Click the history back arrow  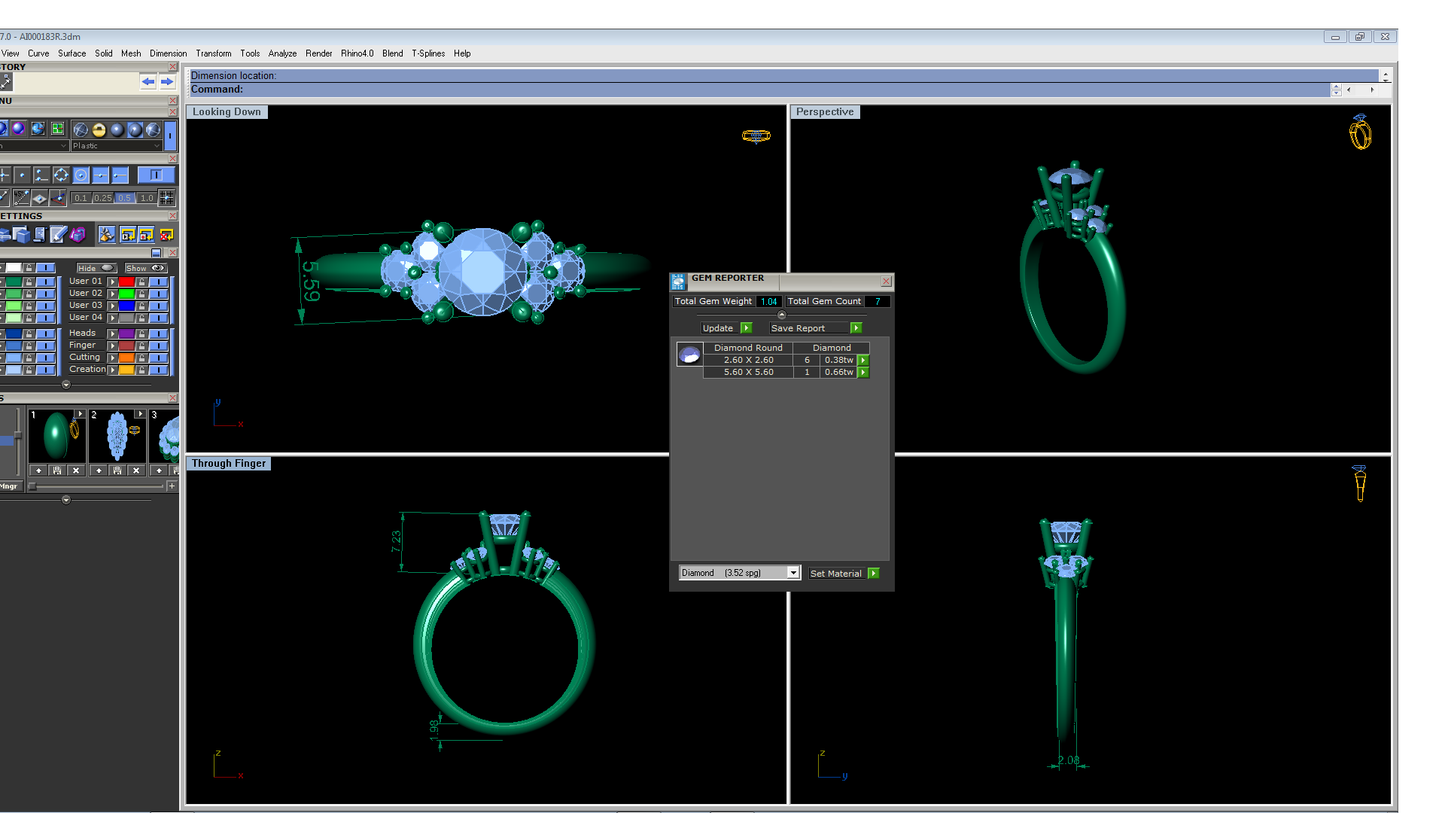coord(148,82)
